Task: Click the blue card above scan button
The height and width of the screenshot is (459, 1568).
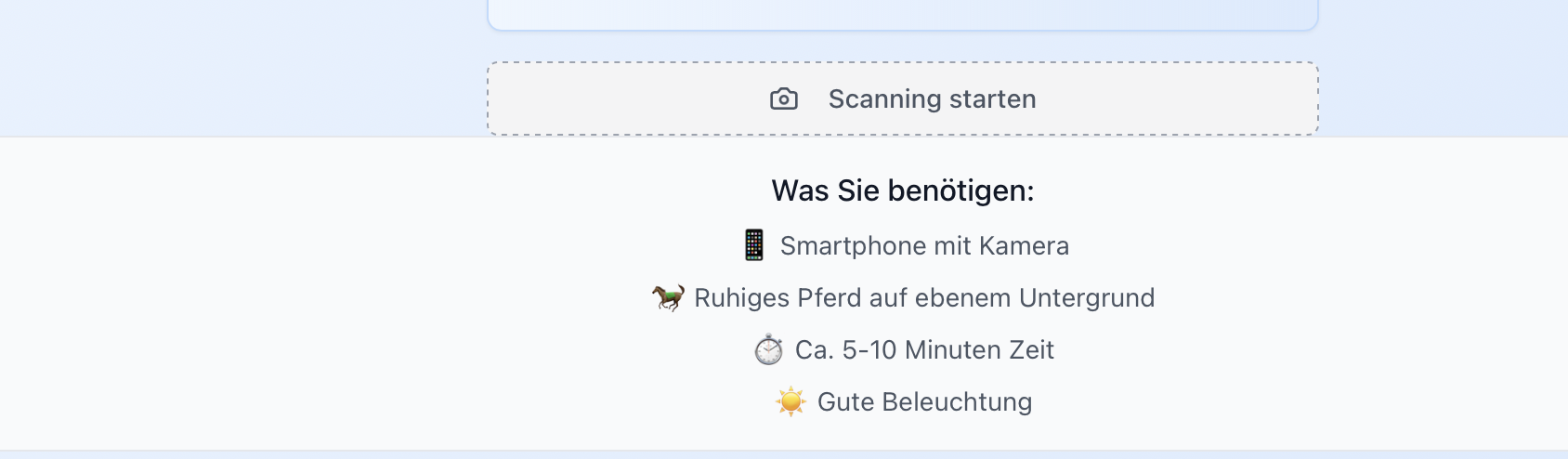Action: click(902, 13)
